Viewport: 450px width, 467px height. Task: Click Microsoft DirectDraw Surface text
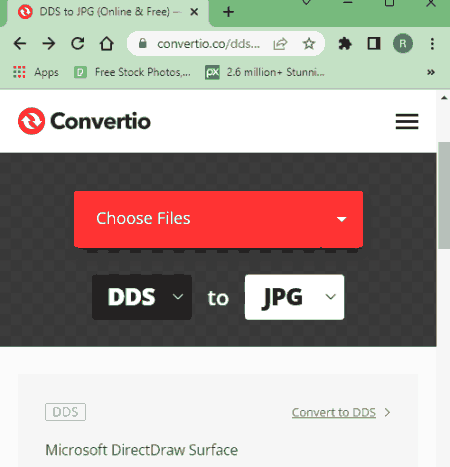tap(142, 450)
